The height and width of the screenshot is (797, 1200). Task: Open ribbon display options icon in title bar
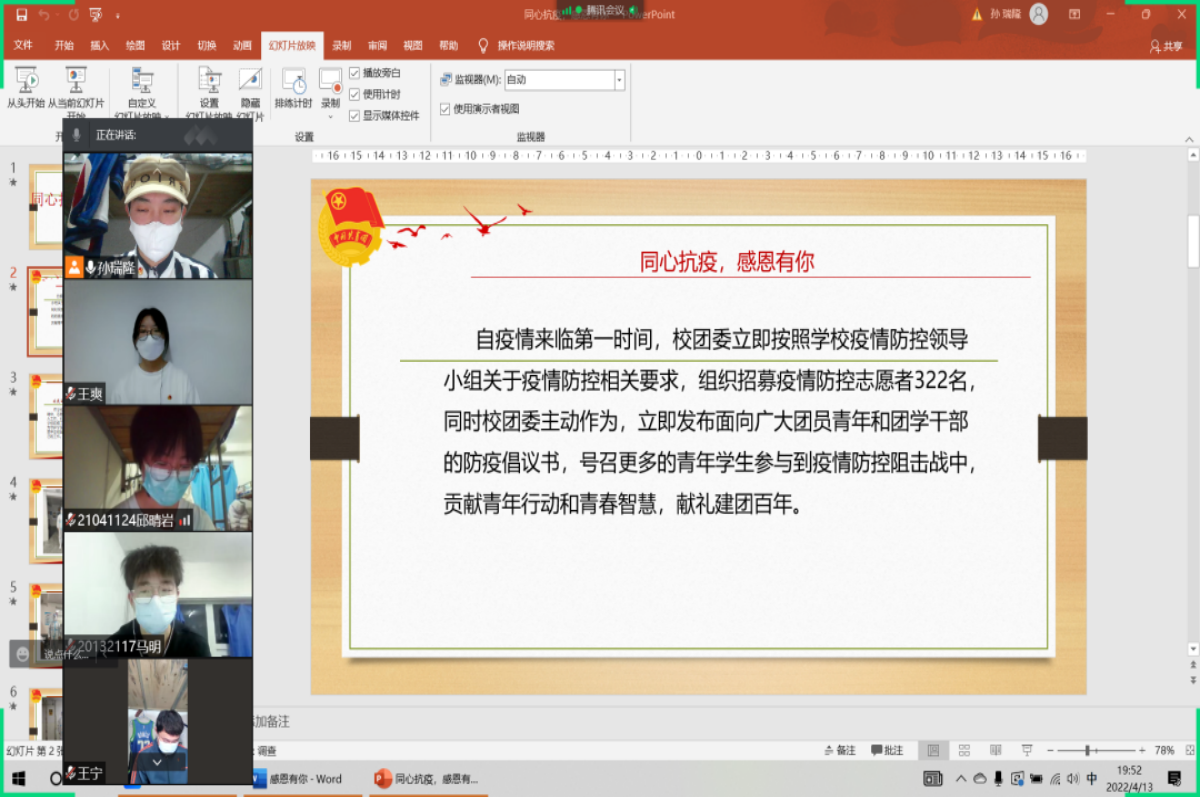pos(1075,14)
